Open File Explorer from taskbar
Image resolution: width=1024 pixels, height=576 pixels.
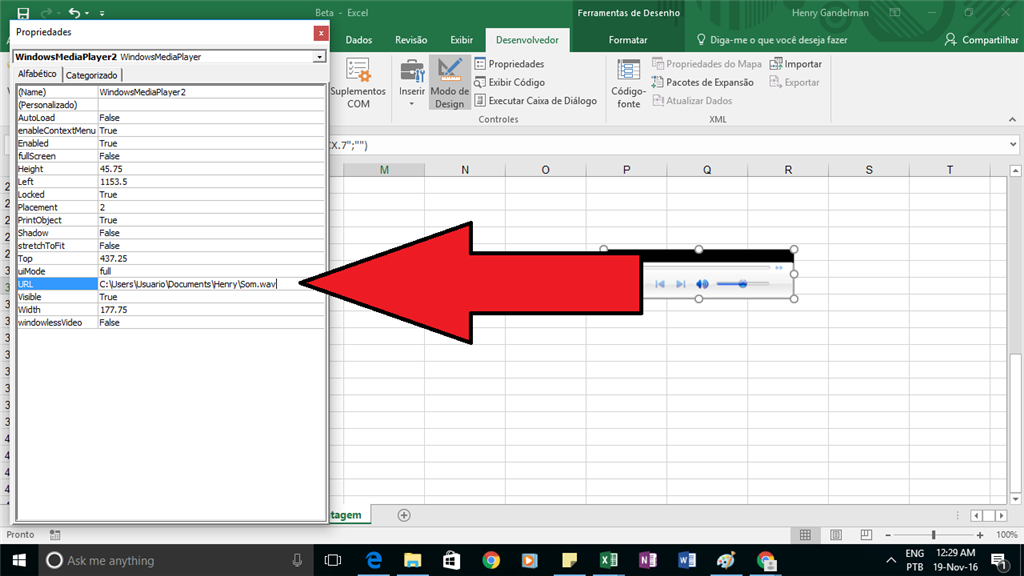[x=413, y=560]
